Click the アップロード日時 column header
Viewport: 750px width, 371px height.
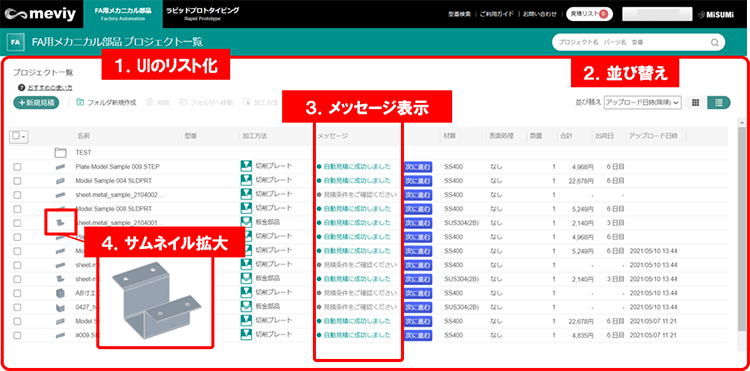click(653, 136)
